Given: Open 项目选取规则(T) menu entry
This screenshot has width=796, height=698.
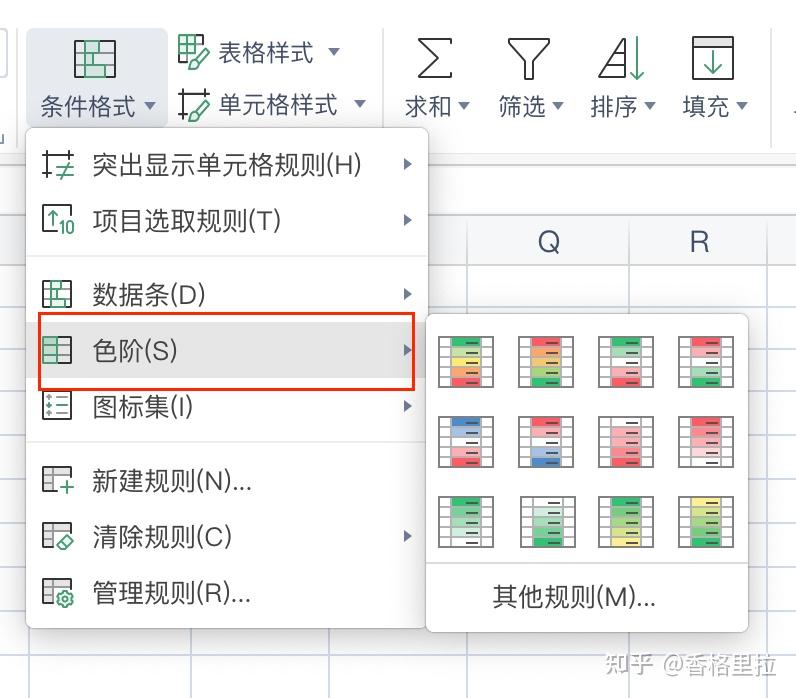Looking at the screenshot, I should point(227,220).
